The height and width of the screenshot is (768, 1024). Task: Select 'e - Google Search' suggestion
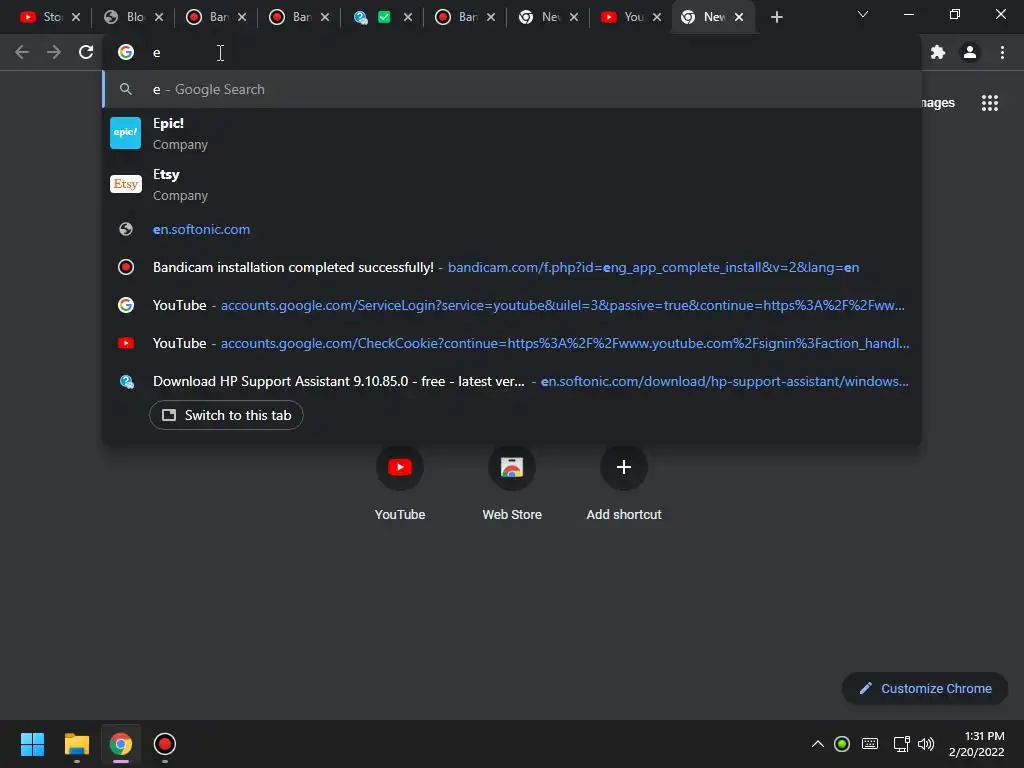[x=512, y=89]
